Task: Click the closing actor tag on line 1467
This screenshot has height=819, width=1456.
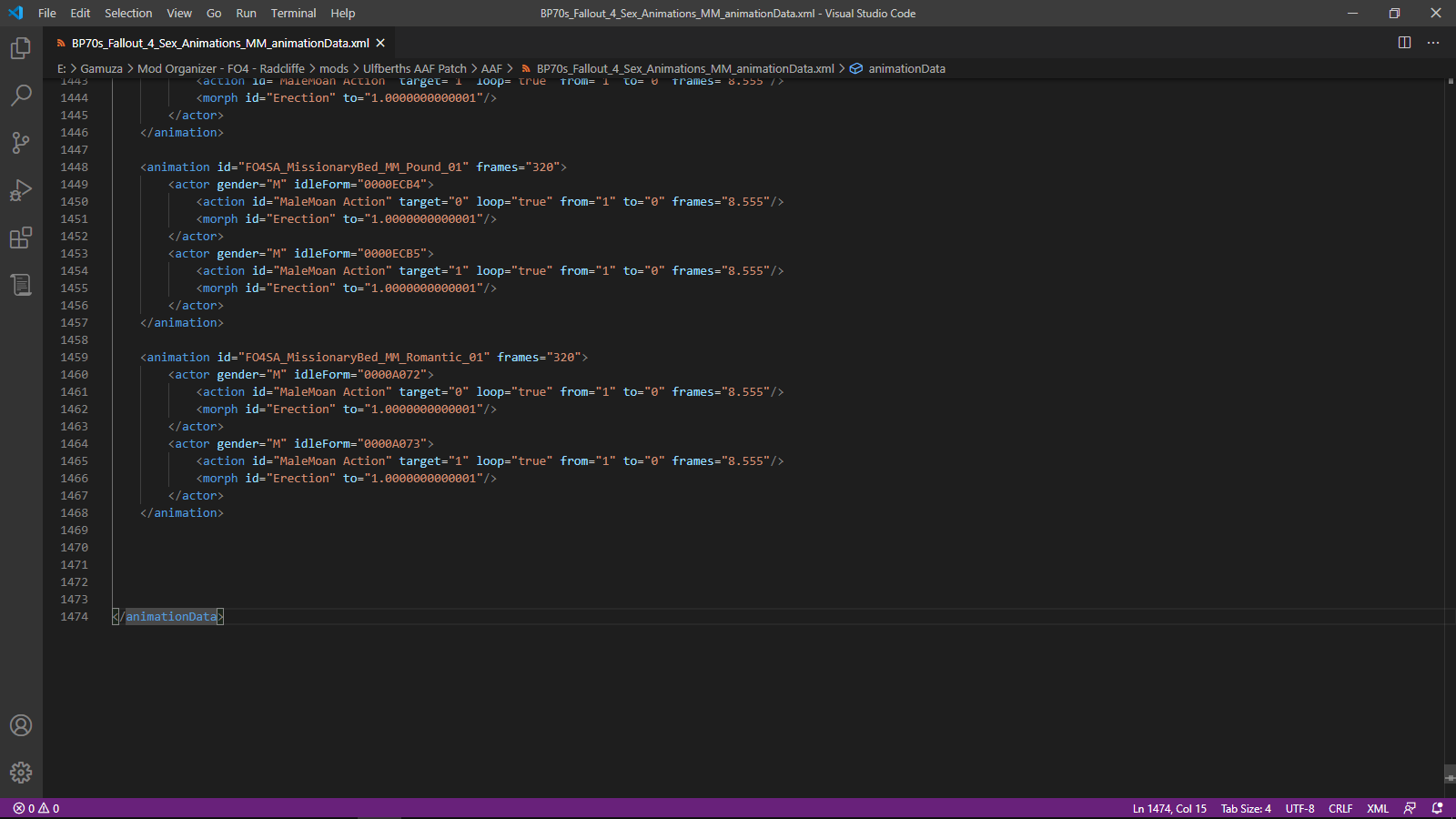Action: click(x=196, y=495)
